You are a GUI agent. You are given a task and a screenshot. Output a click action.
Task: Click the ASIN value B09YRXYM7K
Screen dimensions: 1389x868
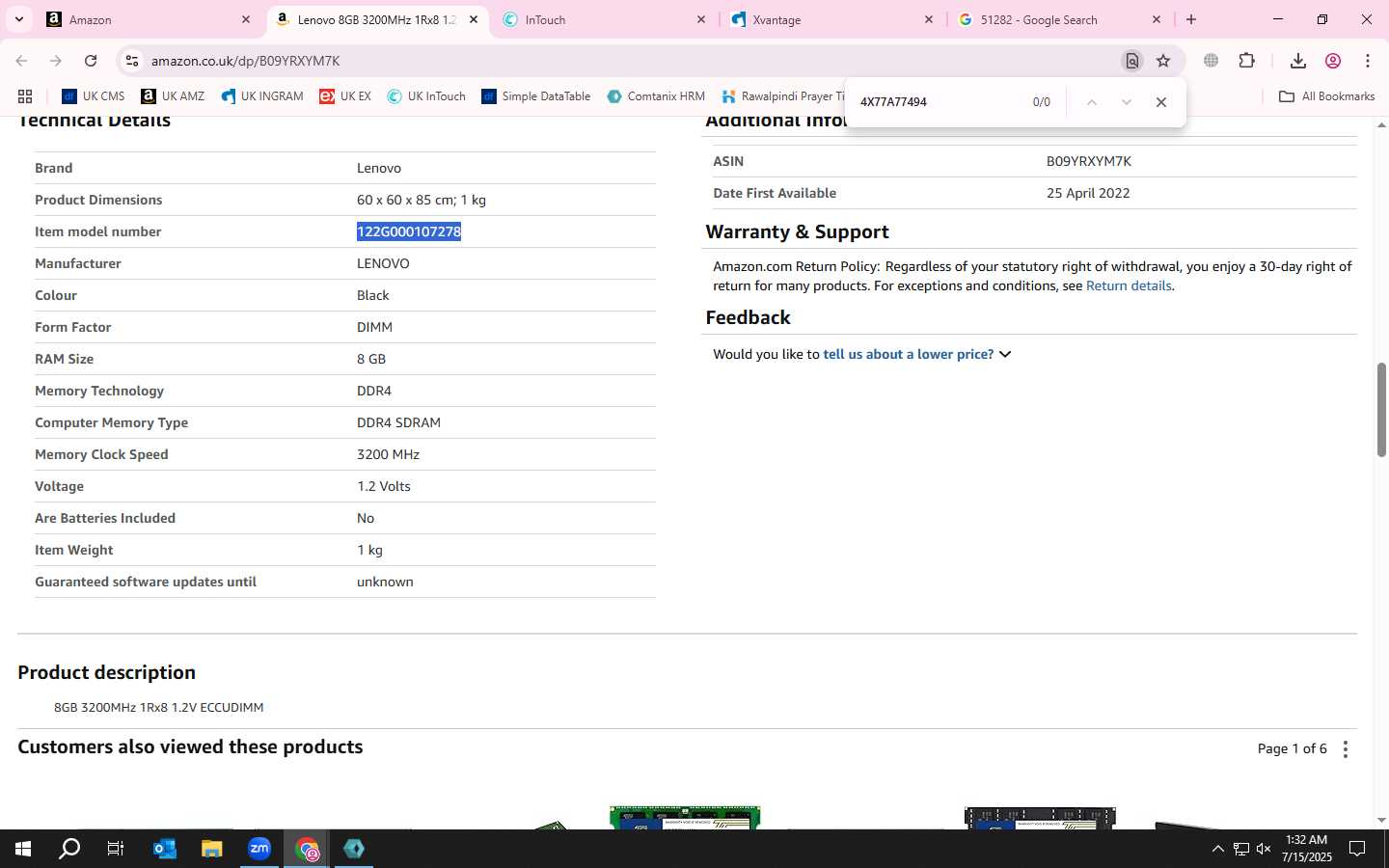pyautogui.click(x=1089, y=161)
